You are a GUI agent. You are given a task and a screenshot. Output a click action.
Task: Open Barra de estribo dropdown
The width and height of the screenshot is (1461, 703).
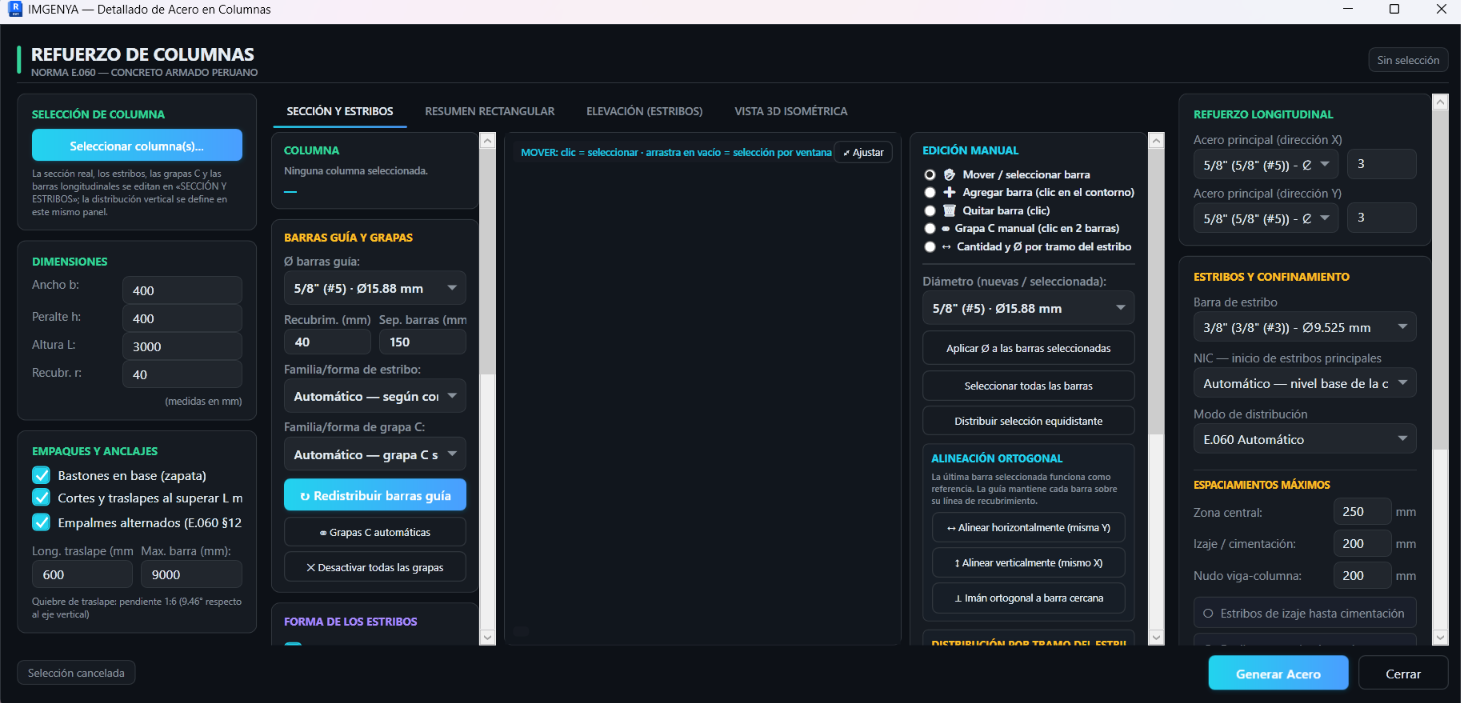pyautogui.click(x=1305, y=327)
